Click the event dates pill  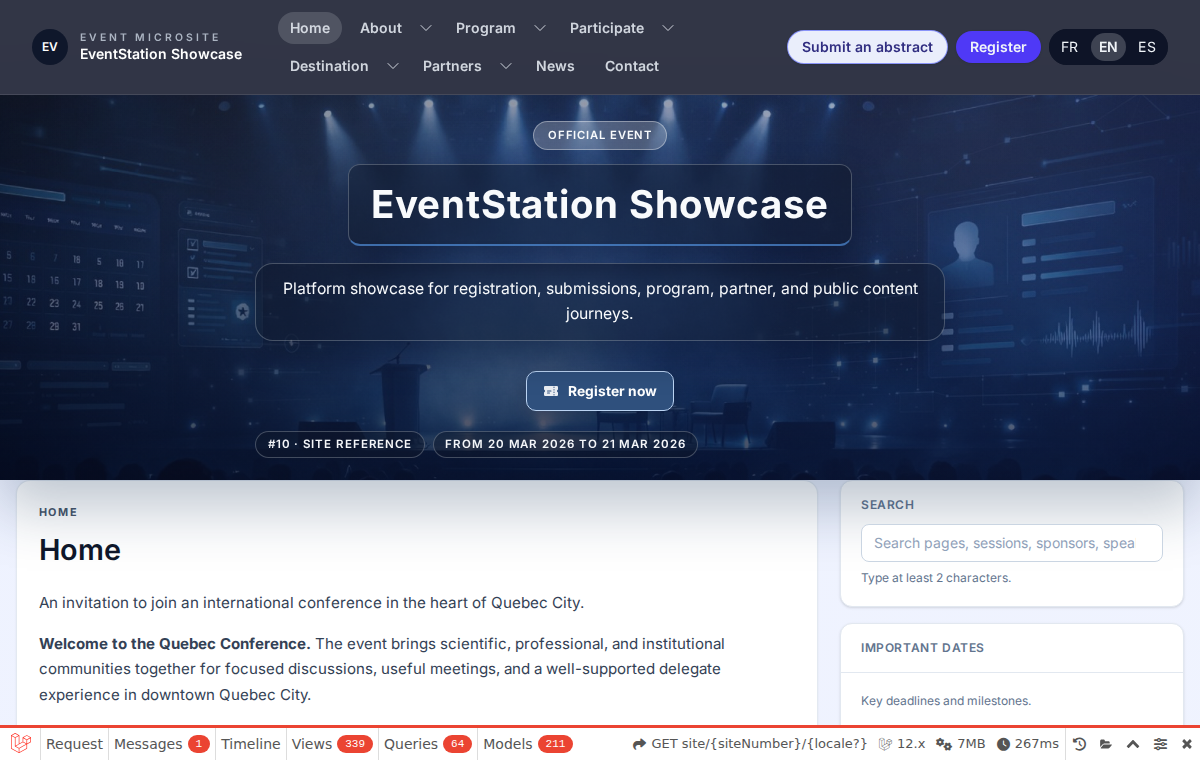pos(565,444)
